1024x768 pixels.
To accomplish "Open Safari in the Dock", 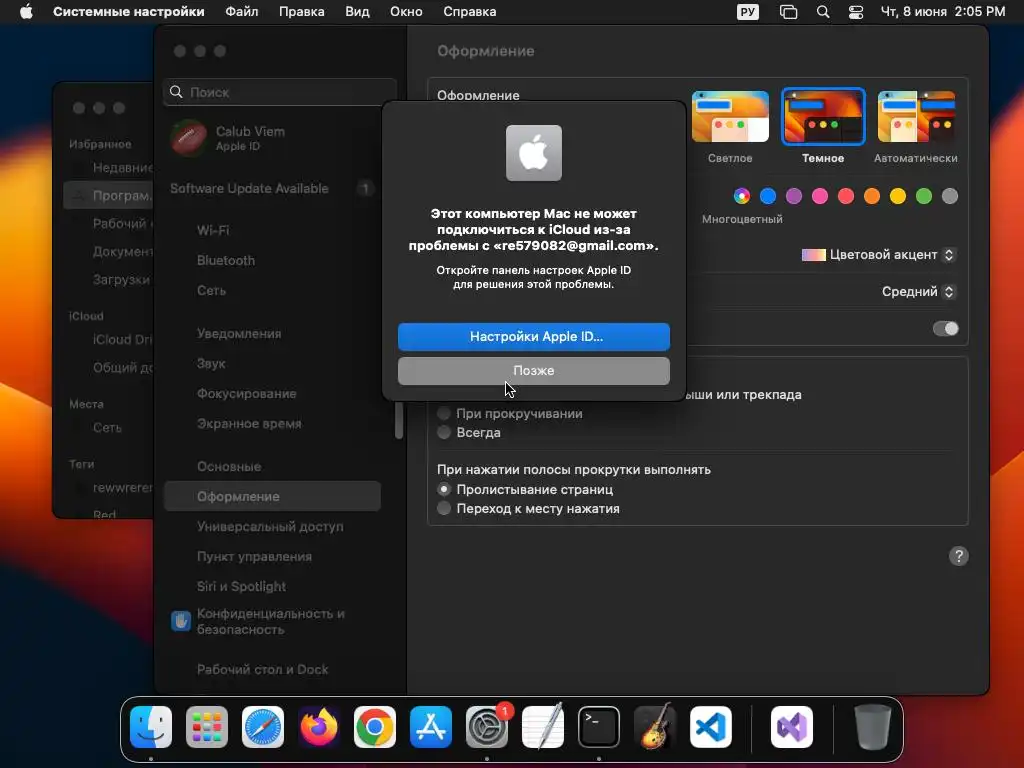I will tap(263, 727).
